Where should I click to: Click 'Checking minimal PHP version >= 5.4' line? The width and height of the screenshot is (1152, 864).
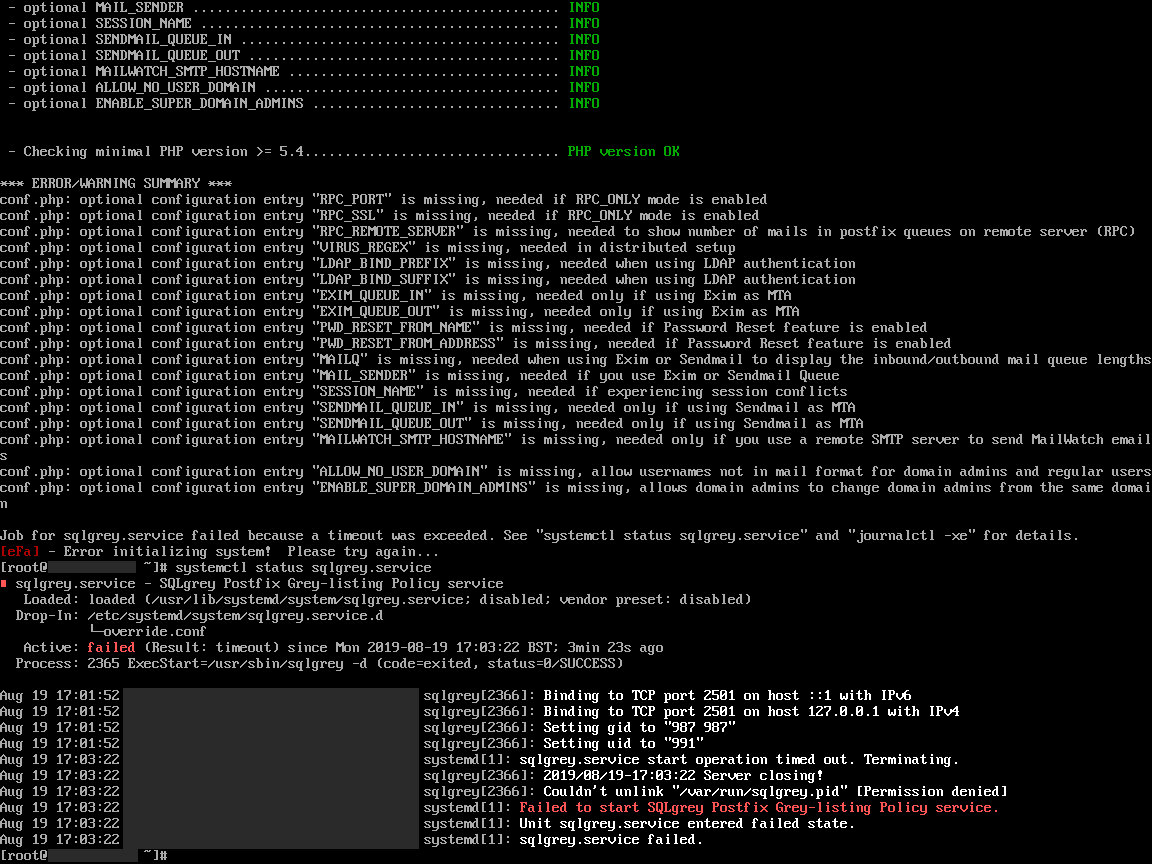click(344, 151)
